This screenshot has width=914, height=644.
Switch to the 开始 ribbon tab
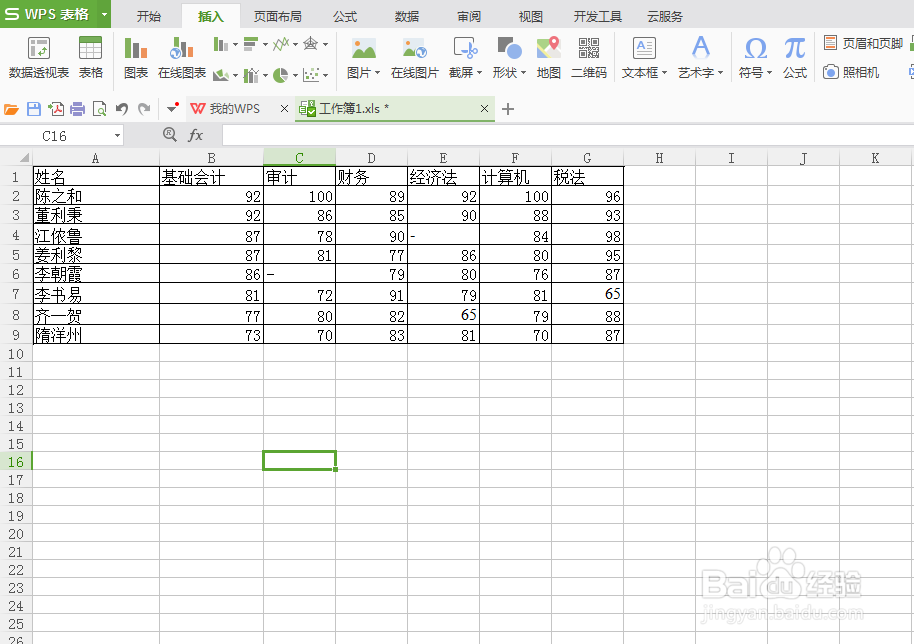click(x=148, y=16)
